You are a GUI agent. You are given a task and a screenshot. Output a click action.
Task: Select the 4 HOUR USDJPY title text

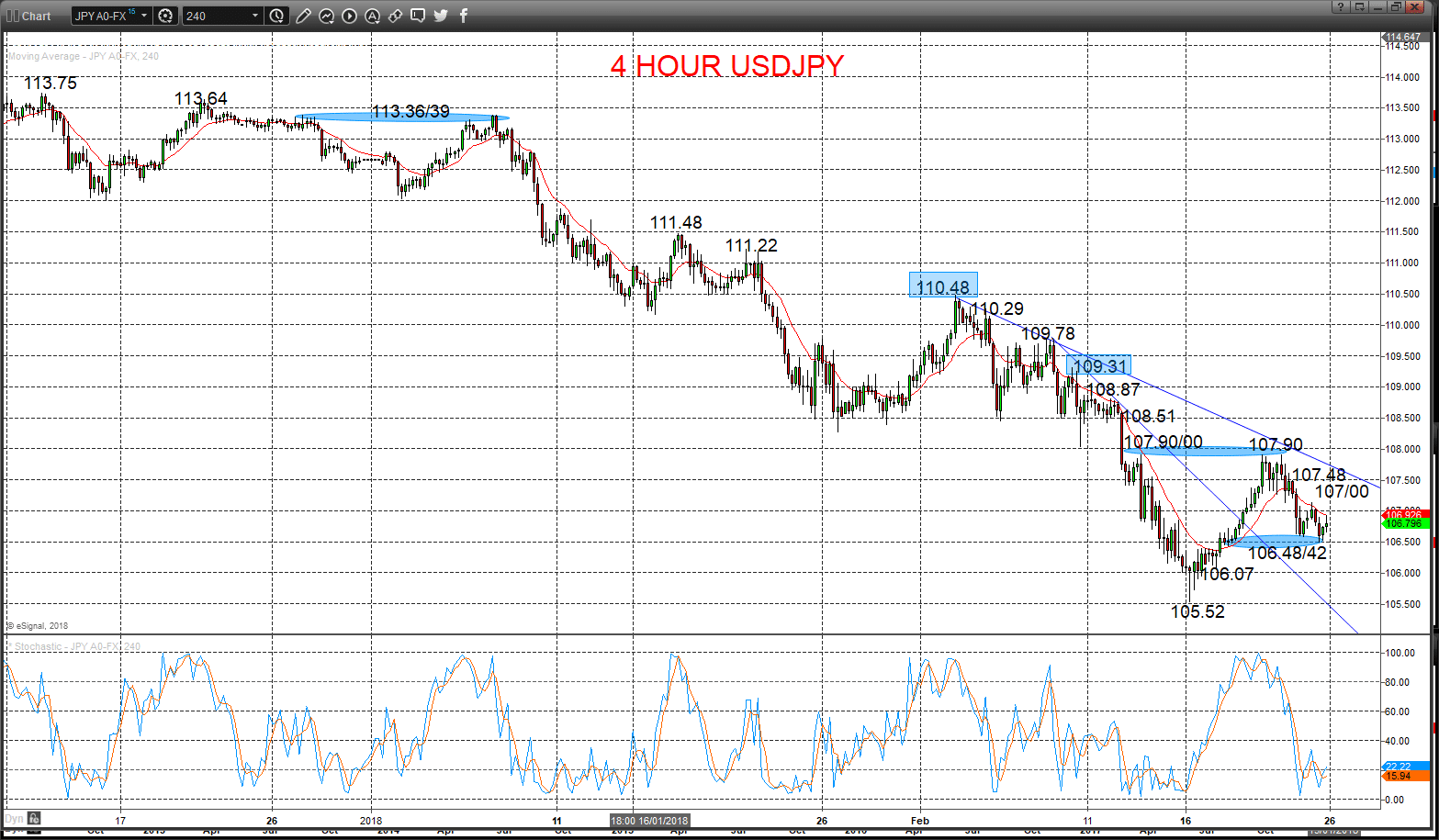727,66
